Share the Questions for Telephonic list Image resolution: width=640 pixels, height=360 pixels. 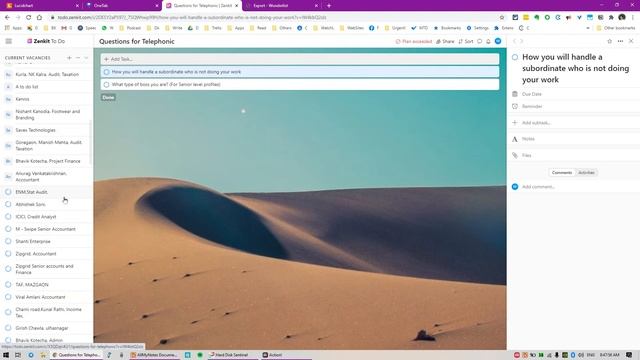coord(445,41)
